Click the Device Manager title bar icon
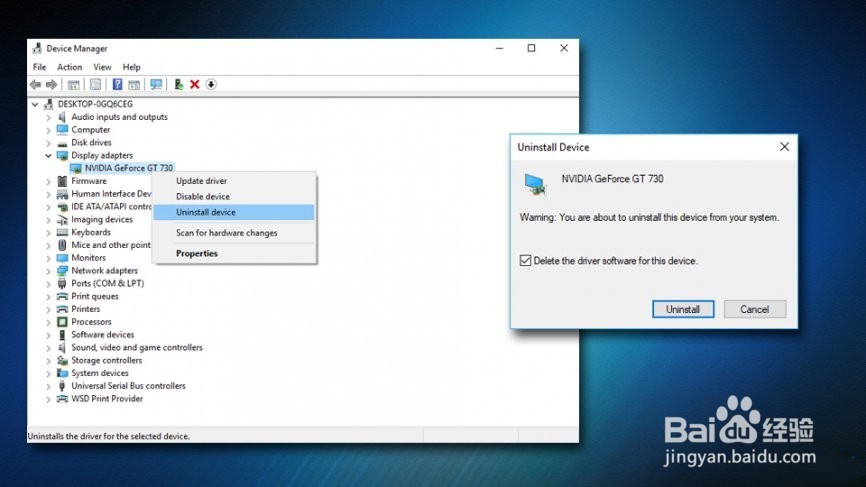 coord(37,49)
